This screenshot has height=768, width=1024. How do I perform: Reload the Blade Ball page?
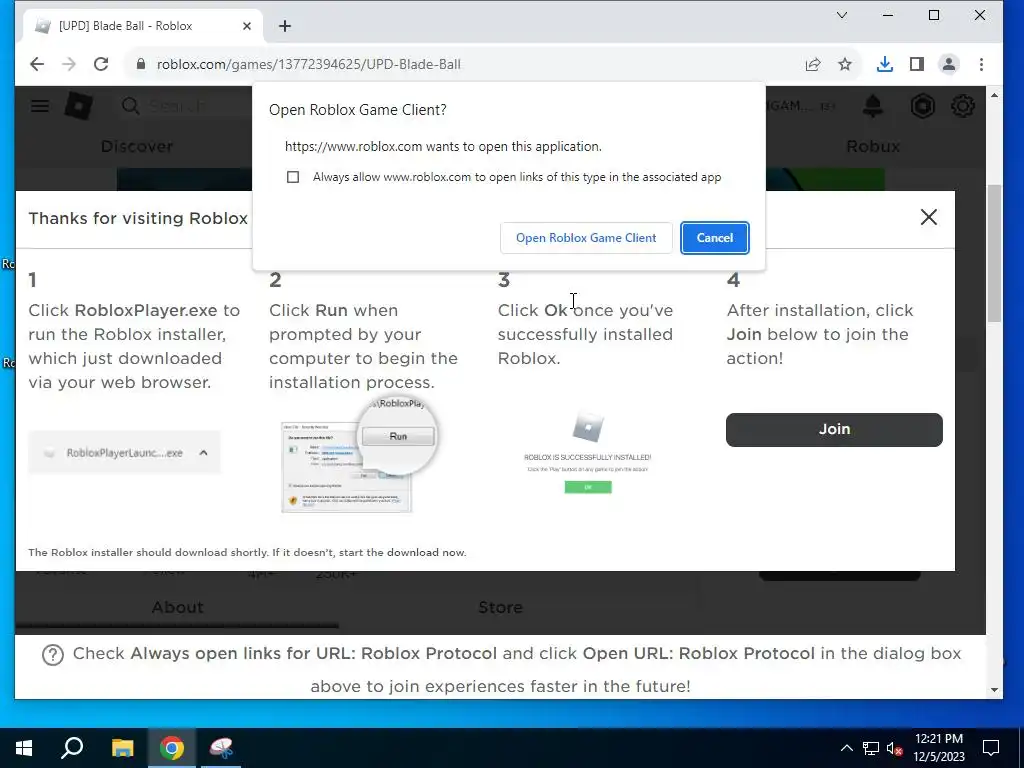101,64
